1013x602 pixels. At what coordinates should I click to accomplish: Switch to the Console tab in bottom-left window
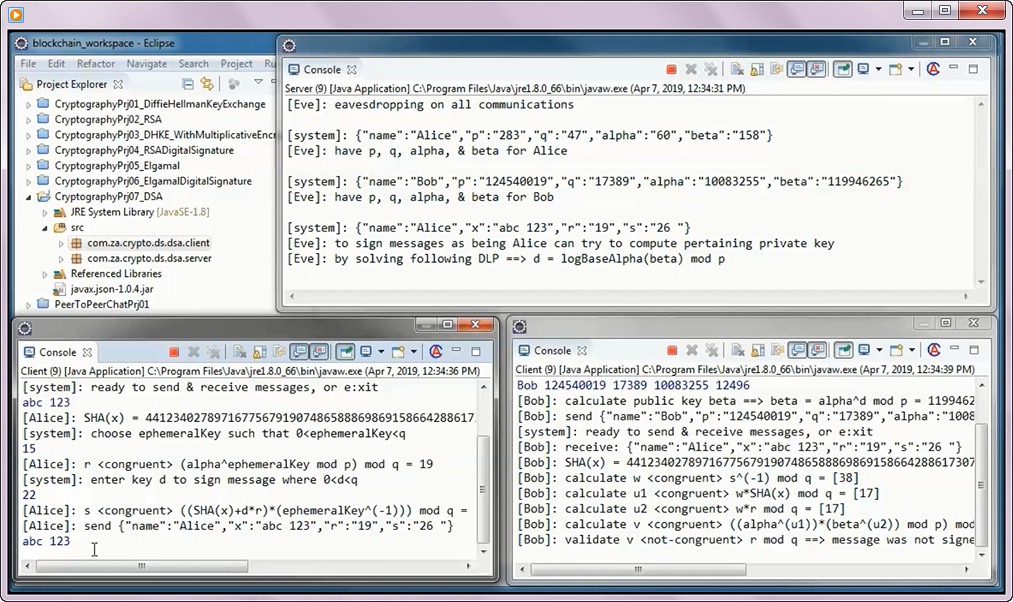(57, 351)
